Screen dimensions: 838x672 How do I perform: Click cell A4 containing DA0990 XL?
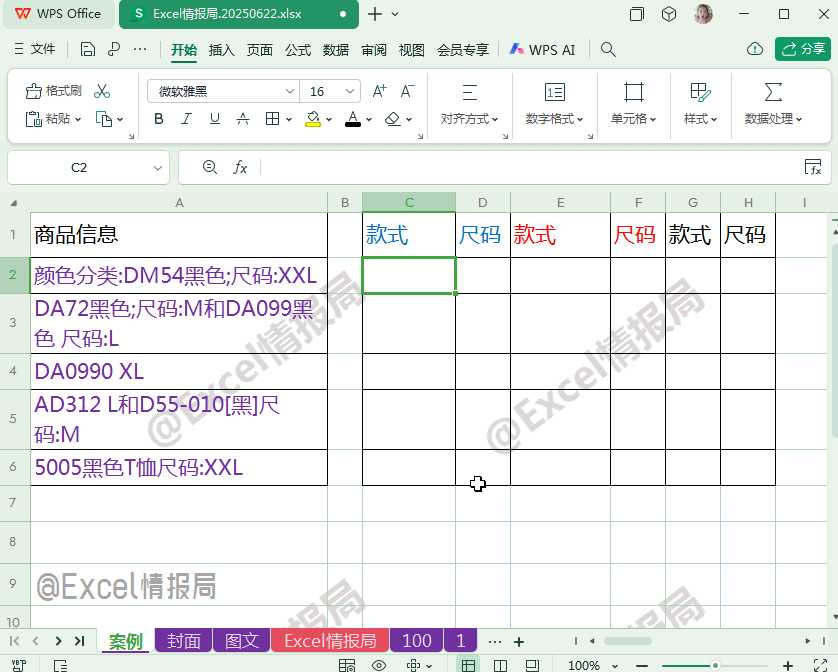click(179, 371)
